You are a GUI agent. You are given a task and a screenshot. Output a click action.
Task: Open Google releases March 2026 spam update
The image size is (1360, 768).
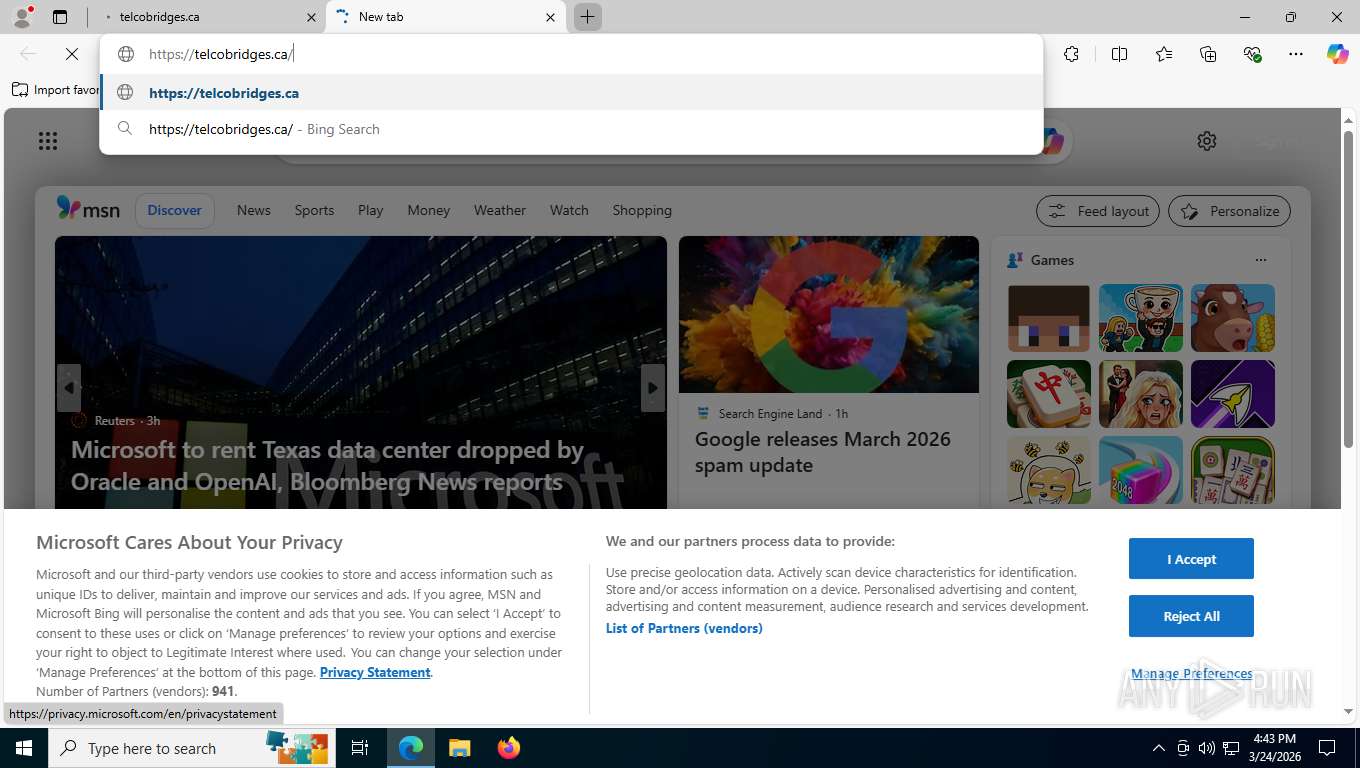[x=823, y=452]
